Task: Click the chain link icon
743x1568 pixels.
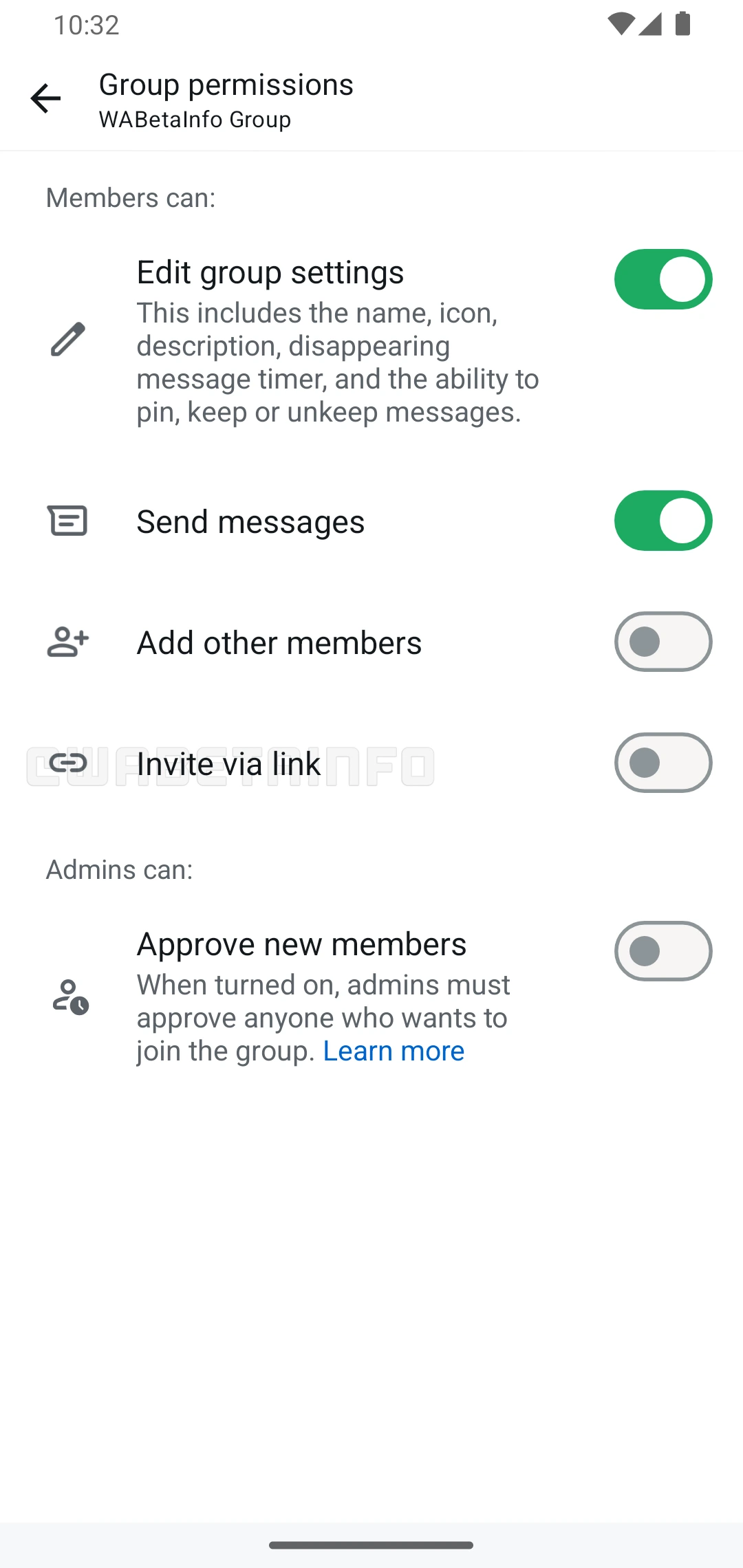Action: 67,763
